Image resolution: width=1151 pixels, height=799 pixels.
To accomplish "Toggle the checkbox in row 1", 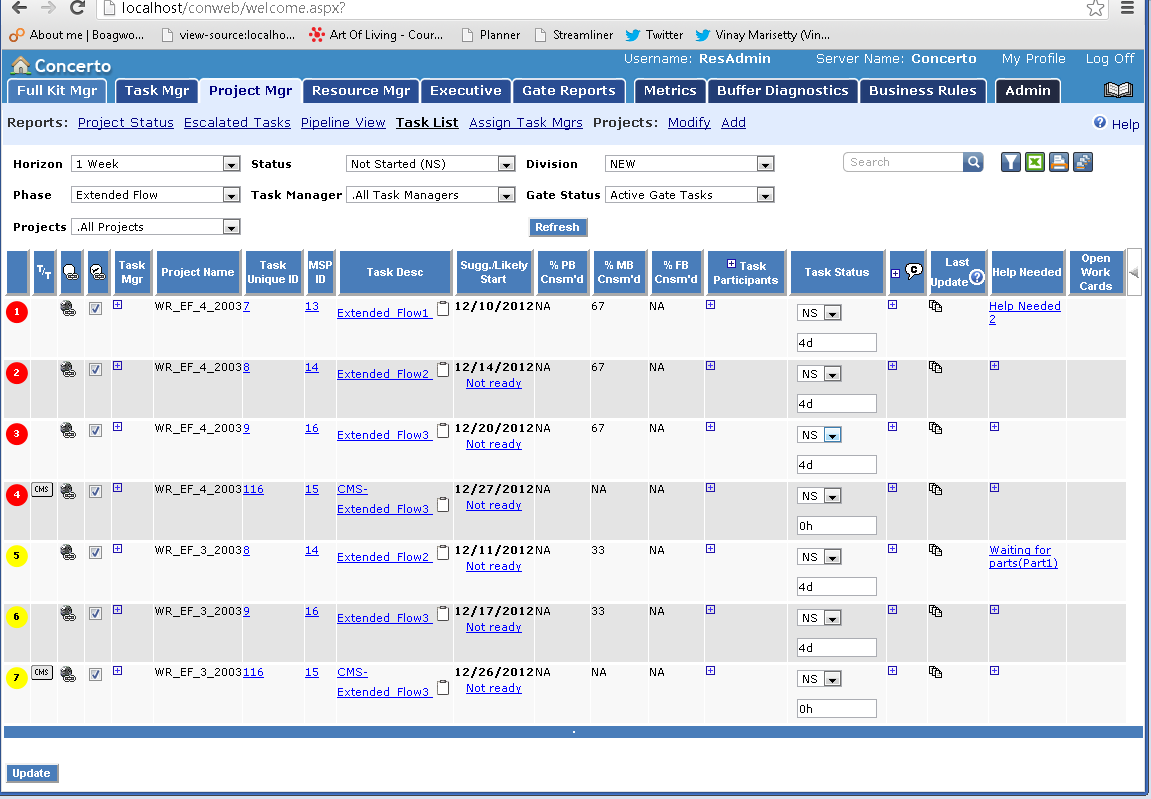I will pyautogui.click(x=95, y=308).
